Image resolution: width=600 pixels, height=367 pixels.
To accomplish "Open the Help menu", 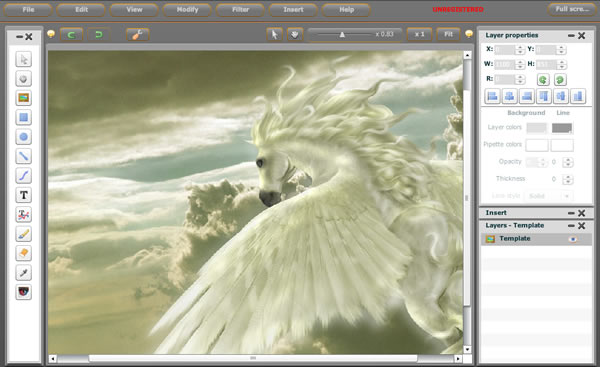I will (x=346, y=10).
